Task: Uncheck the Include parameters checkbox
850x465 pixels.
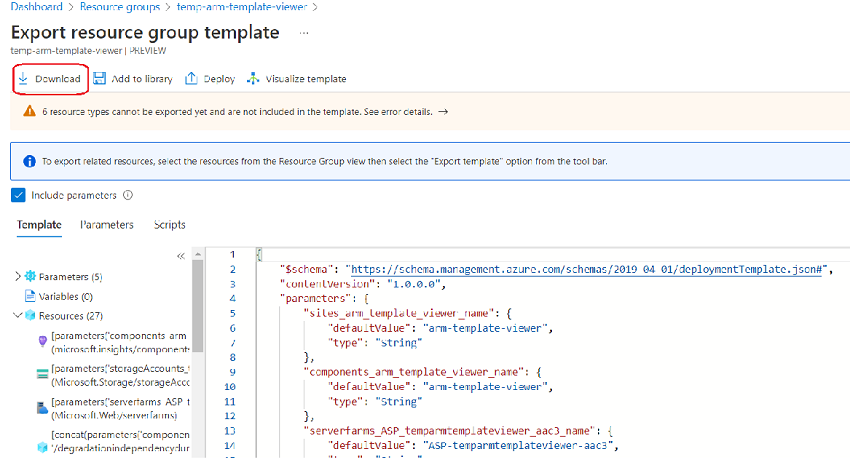Action: coord(19,195)
